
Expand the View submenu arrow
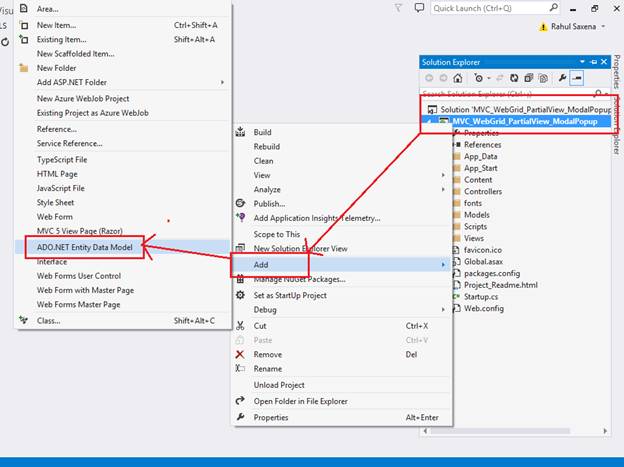tap(443, 175)
